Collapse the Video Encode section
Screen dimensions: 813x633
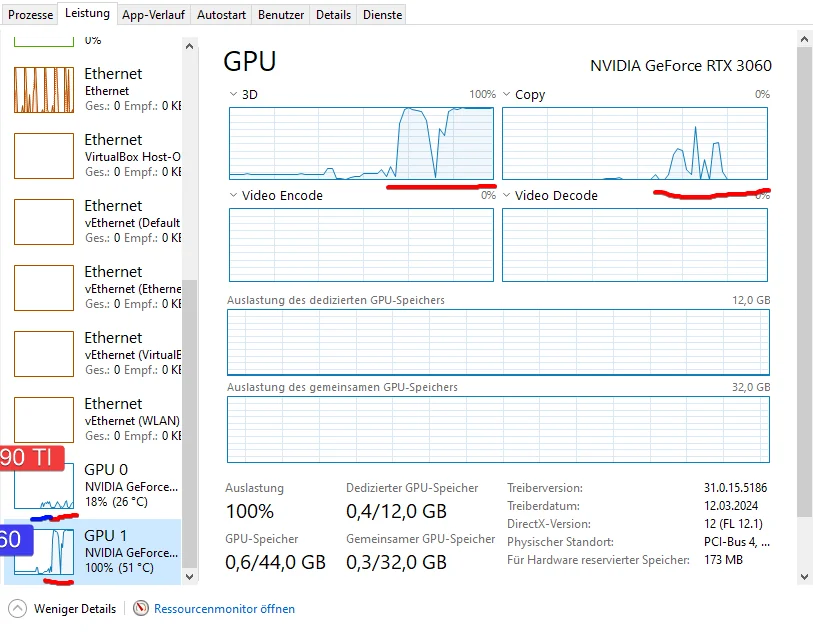point(233,195)
